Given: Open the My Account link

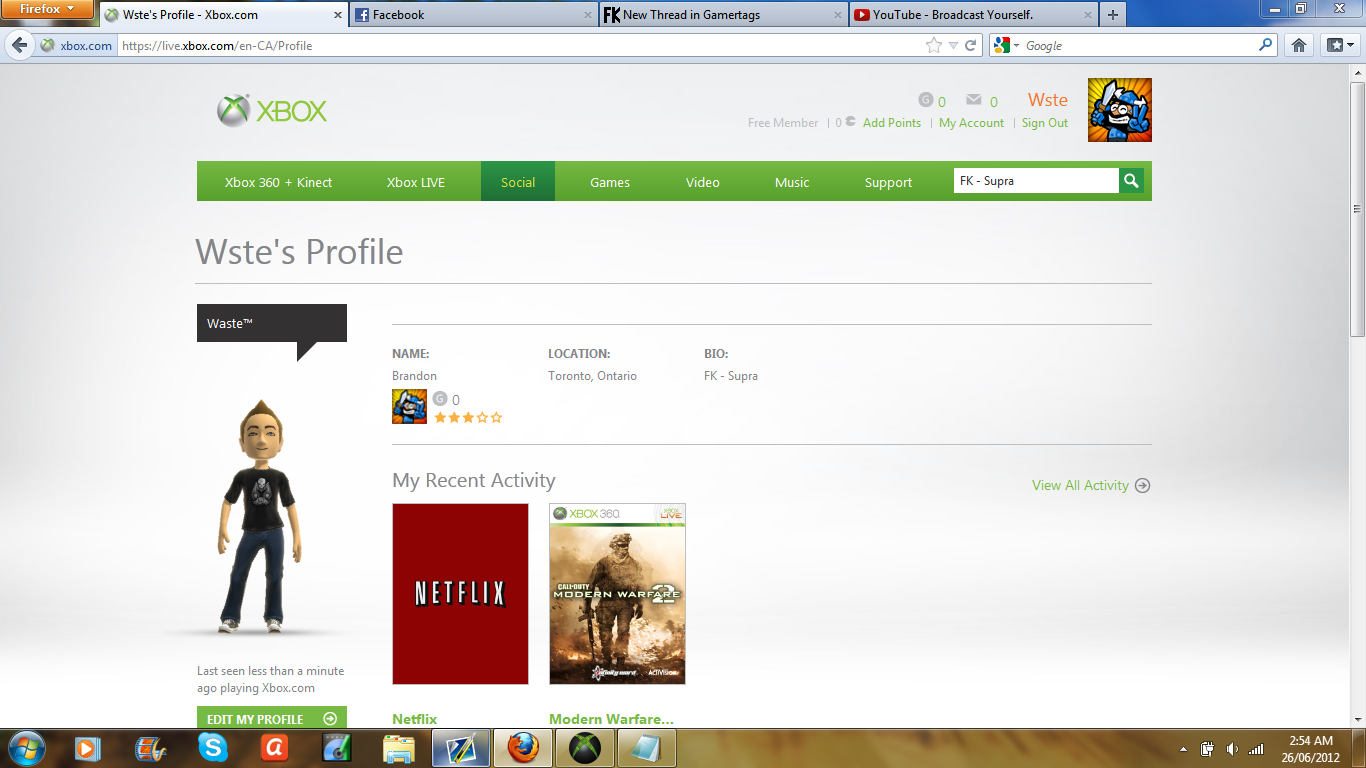Looking at the screenshot, I should 971,123.
